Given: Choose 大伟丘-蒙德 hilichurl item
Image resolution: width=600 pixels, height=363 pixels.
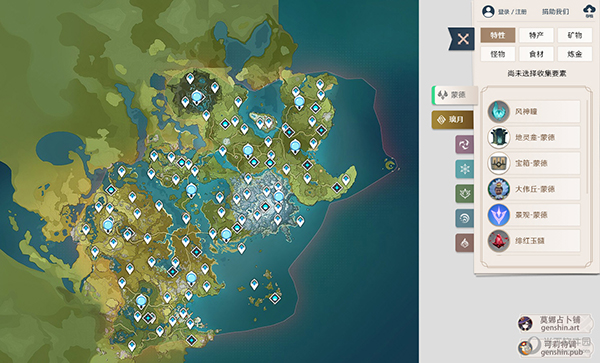Looking at the screenshot, I should (534, 189).
